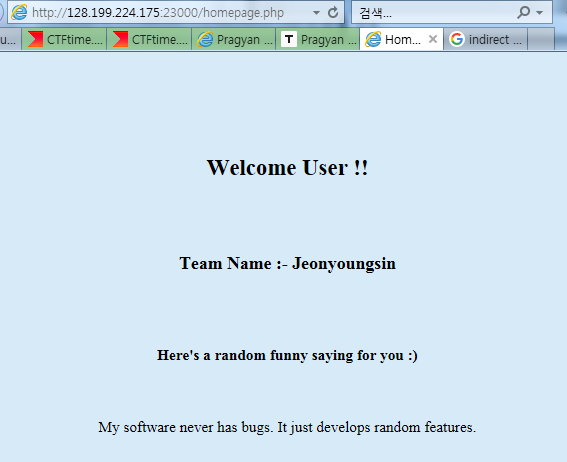The image size is (567, 462).
Task: Click the Internet Explorer icon in address bar
Action: [19, 12]
